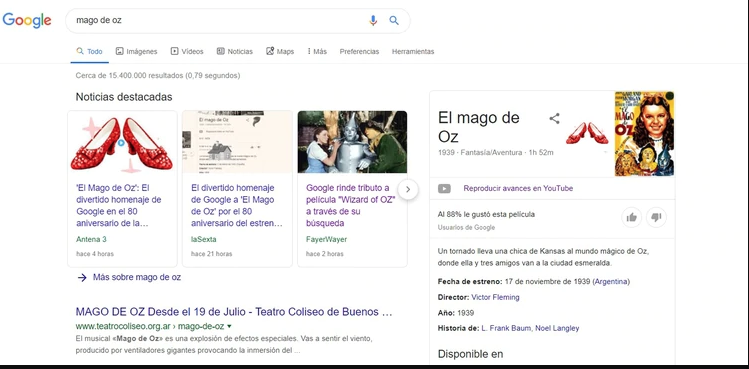749x369 pixels.
Task: Expand teatrocoliseo.org.ar URL dropdown arrow
Action: point(229,326)
